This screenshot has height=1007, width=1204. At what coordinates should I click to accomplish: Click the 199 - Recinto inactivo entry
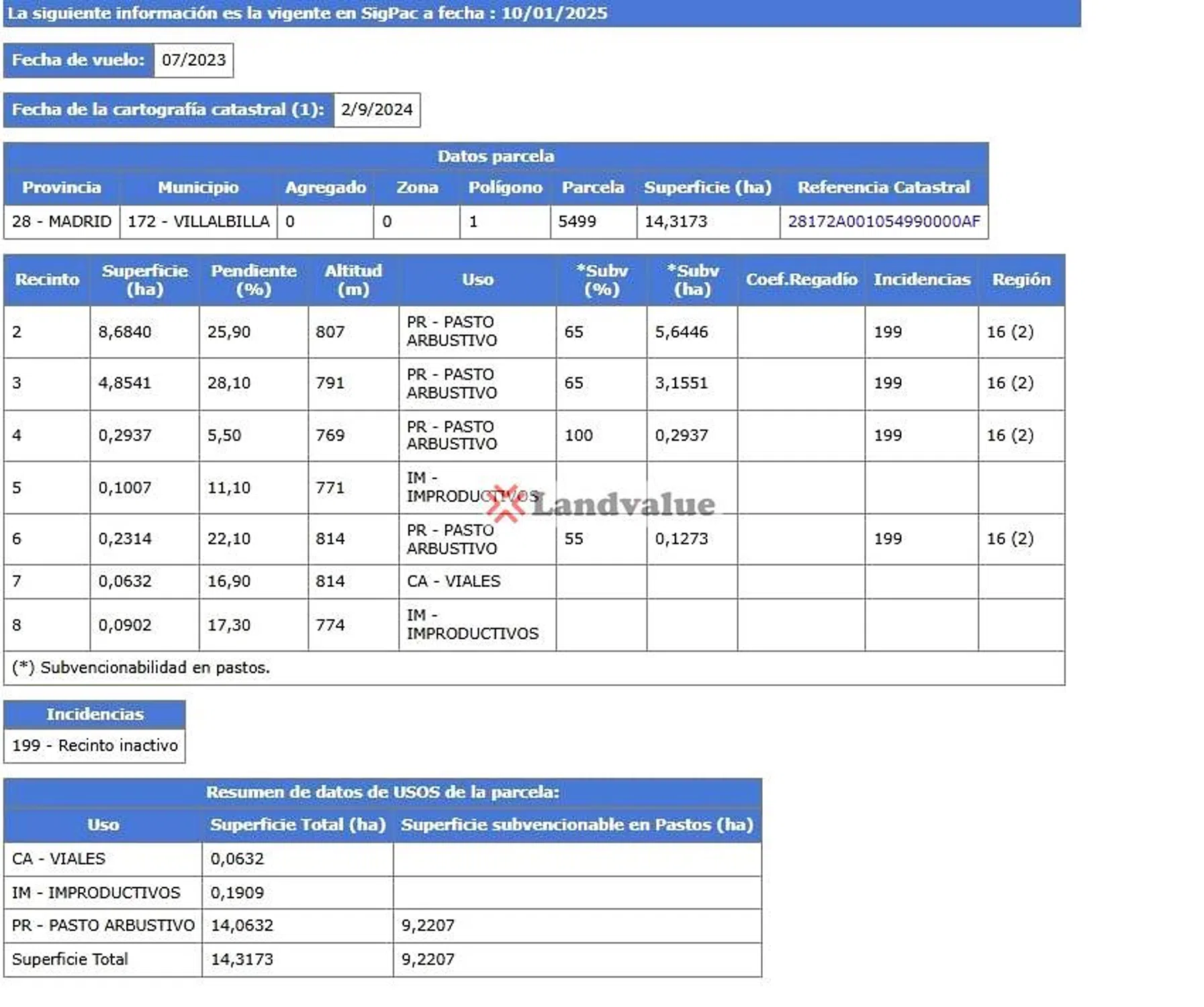click(95, 746)
